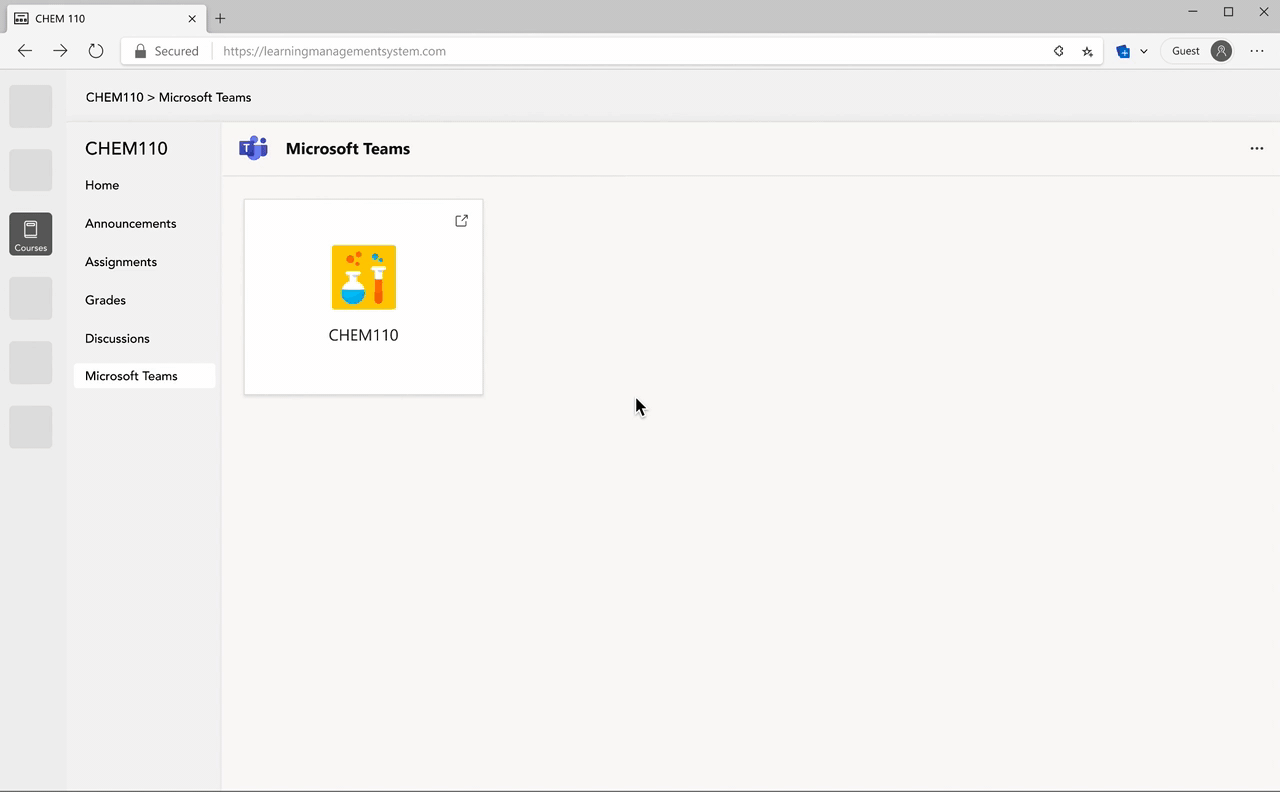The width and height of the screenshot is (1280, 792).
Task: Open the browser settings three-dot menu
Action: pyautogui.click(x=1257, y=51)
